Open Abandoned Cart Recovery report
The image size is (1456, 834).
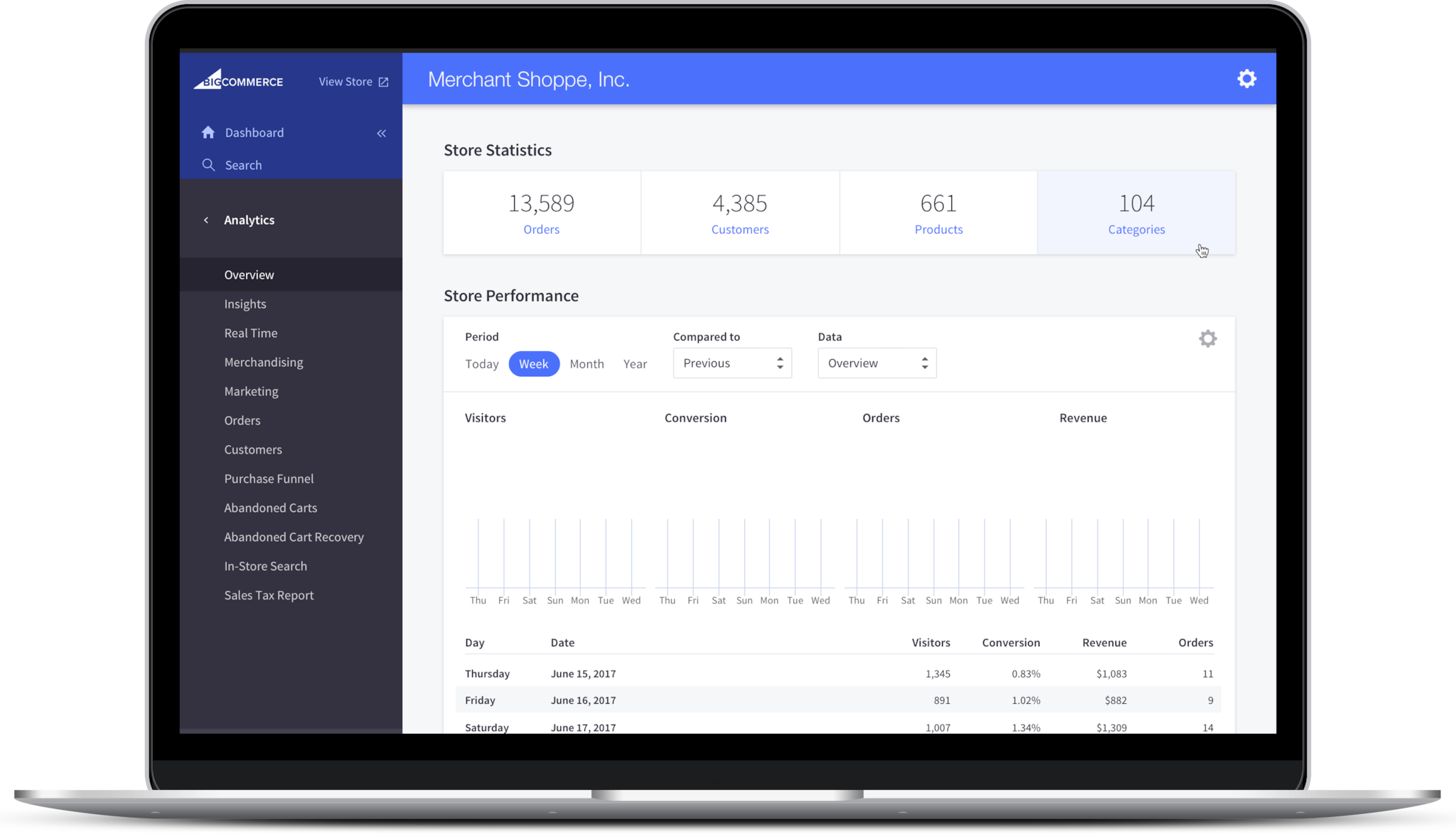[294, 537]
